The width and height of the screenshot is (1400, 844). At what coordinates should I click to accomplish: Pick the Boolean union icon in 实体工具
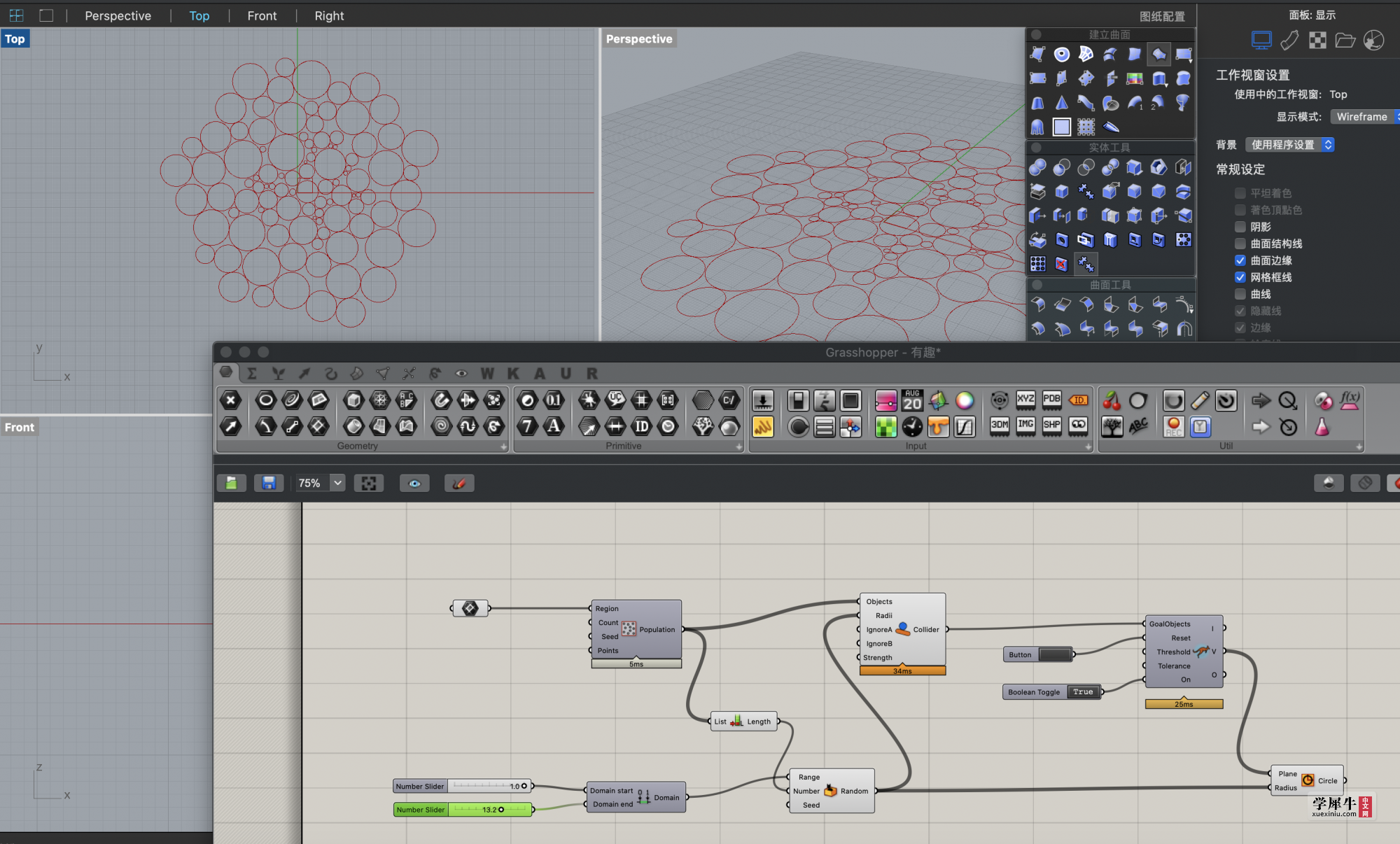point(1037,167)
